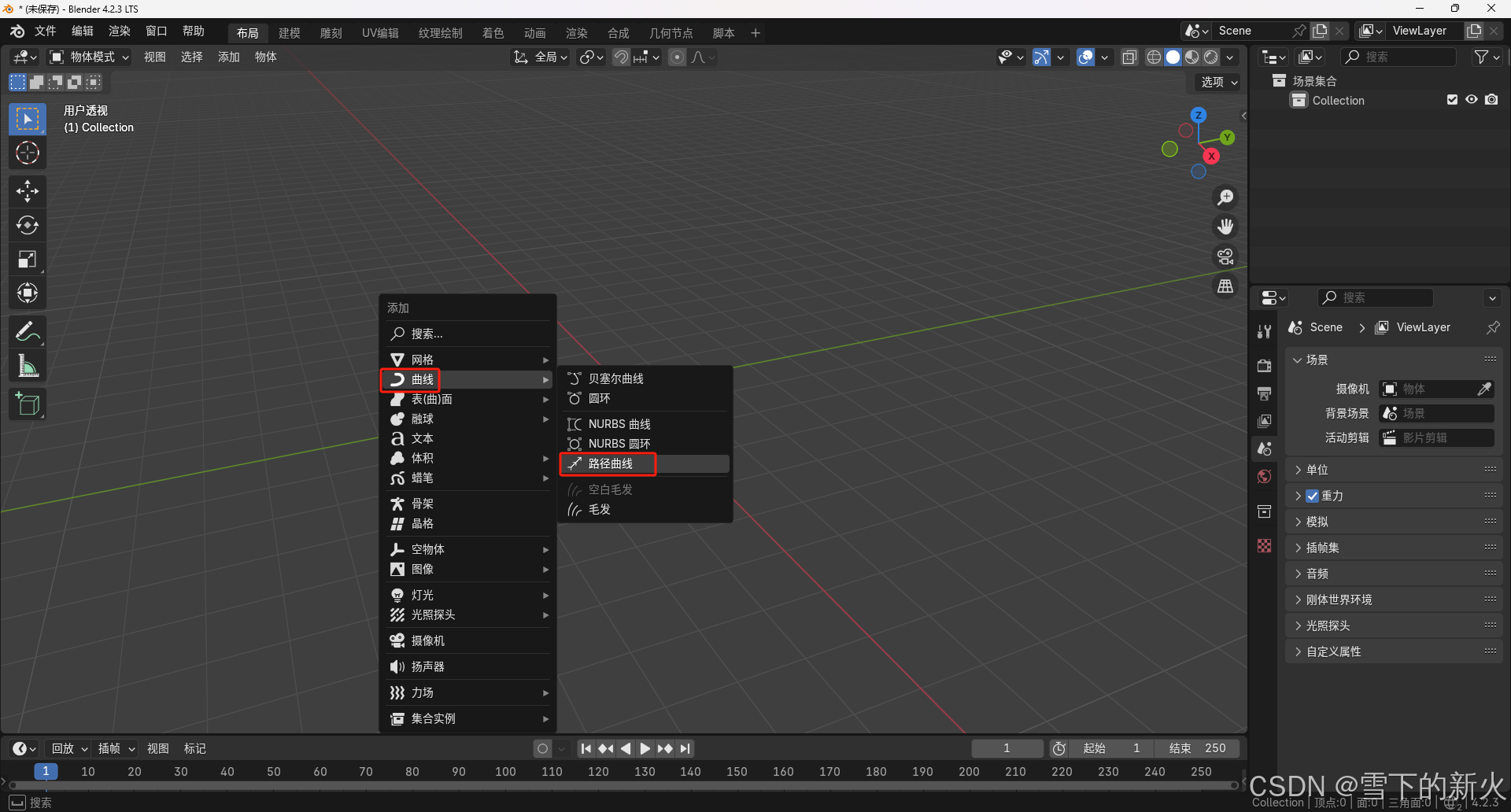Screen dimensions: 1511x812
Task: Jump to timeline start button
Action: point(586,748)
